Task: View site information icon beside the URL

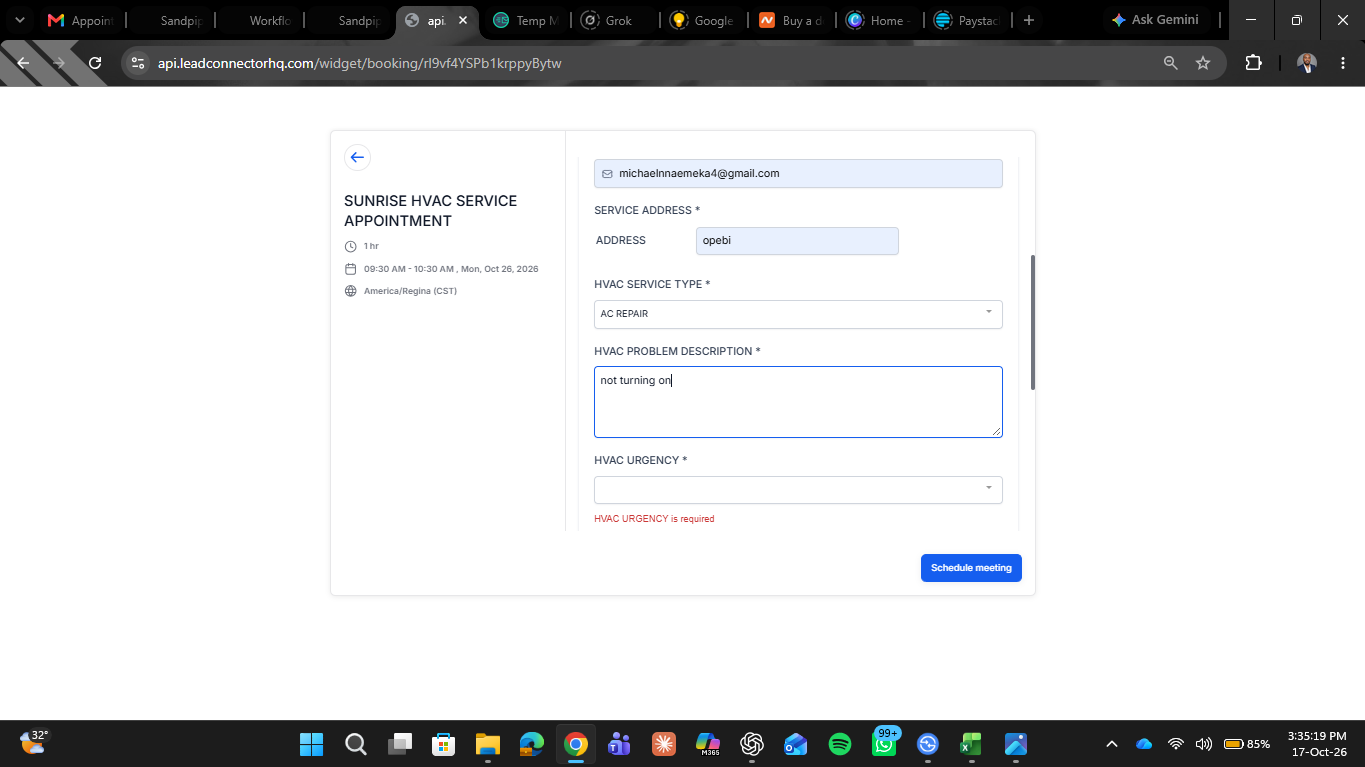Action: pyautogui.click(x=139, y=63)
